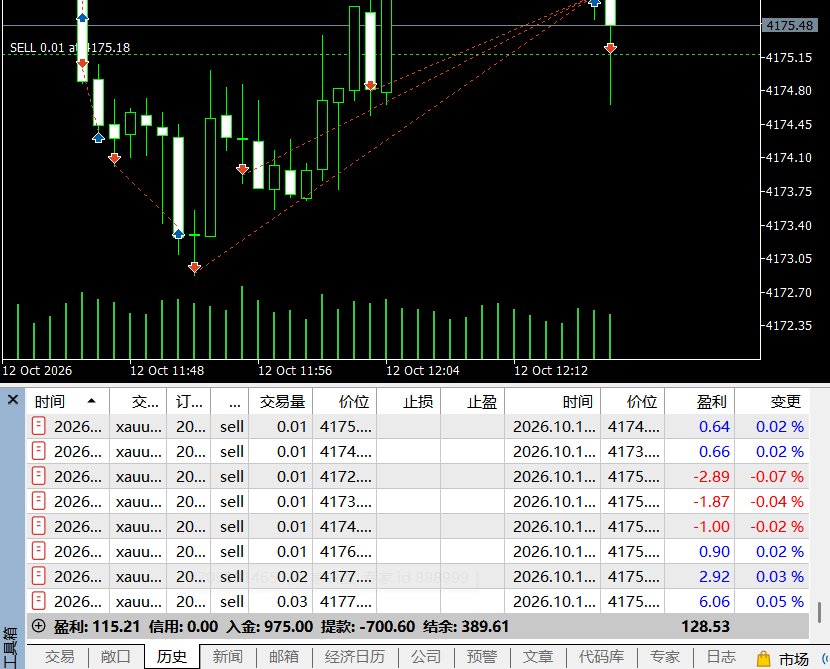Viewport: 830px width, 669px height.
Task: Click deal icon in the 0.66 profit row
Action: pos(39,451)
